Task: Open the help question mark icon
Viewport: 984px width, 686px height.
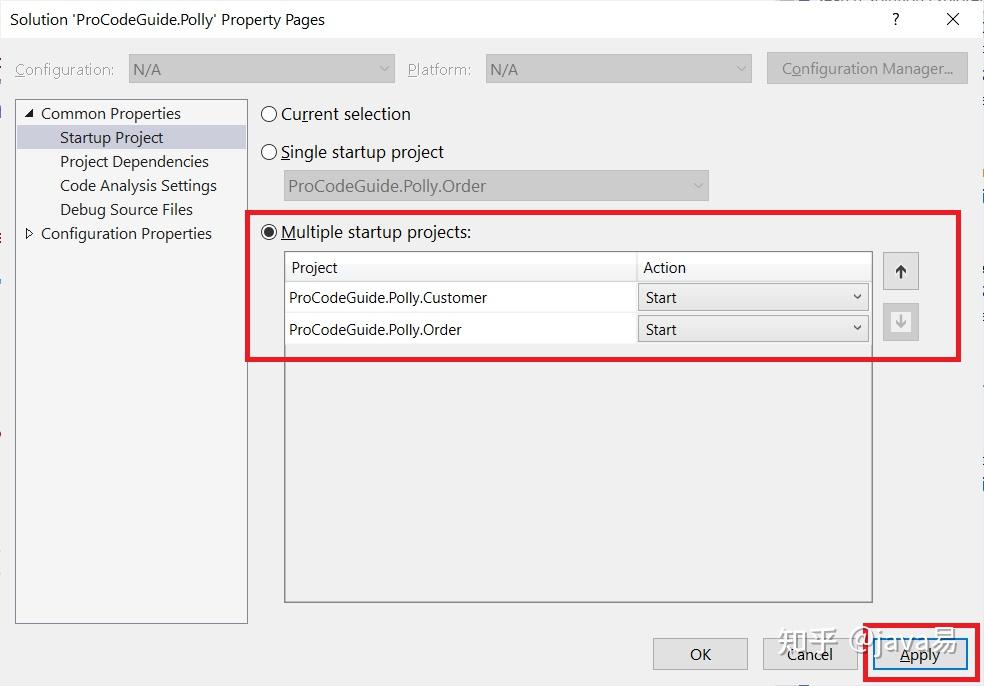Action: tap(896, 19)
